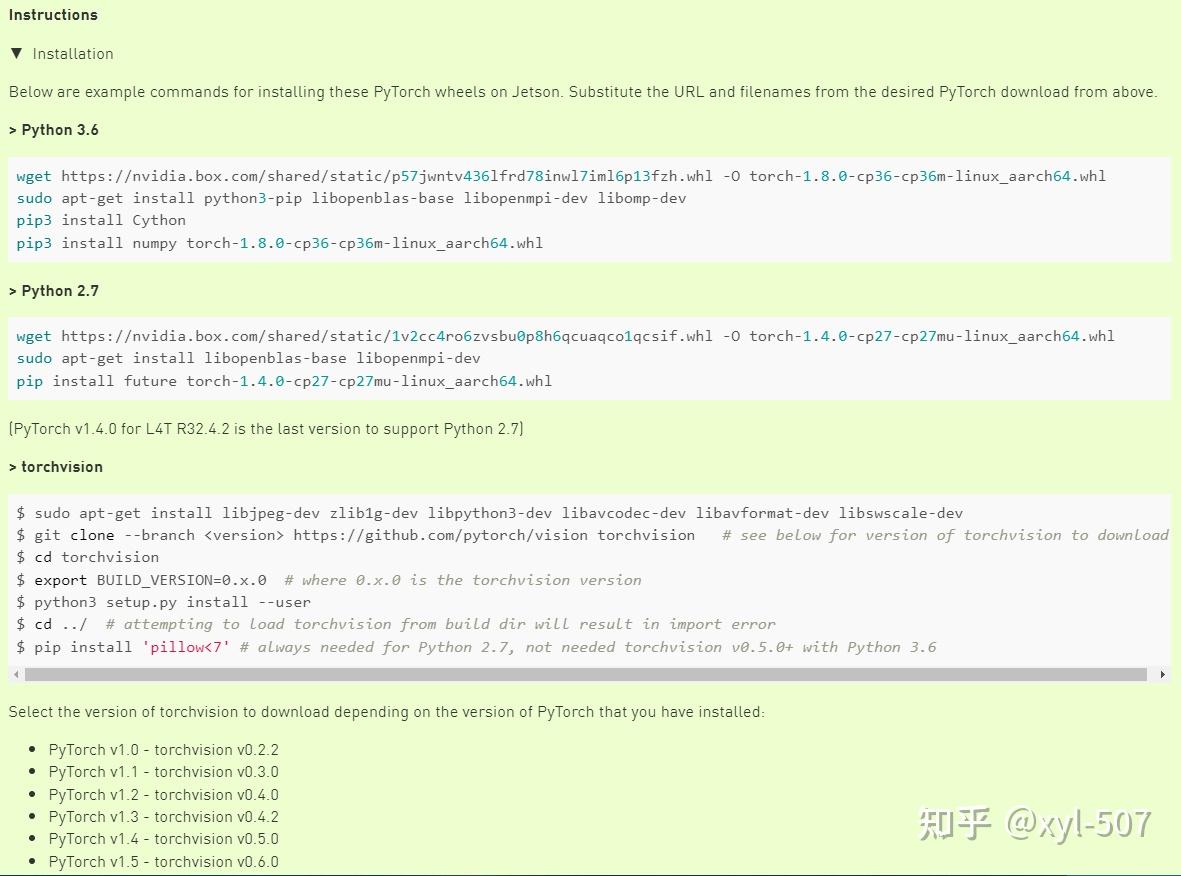Click 'Select the version of torchvision to download' sentence
Viewport: 1181px width, 876px height.
tap(386, 712)
